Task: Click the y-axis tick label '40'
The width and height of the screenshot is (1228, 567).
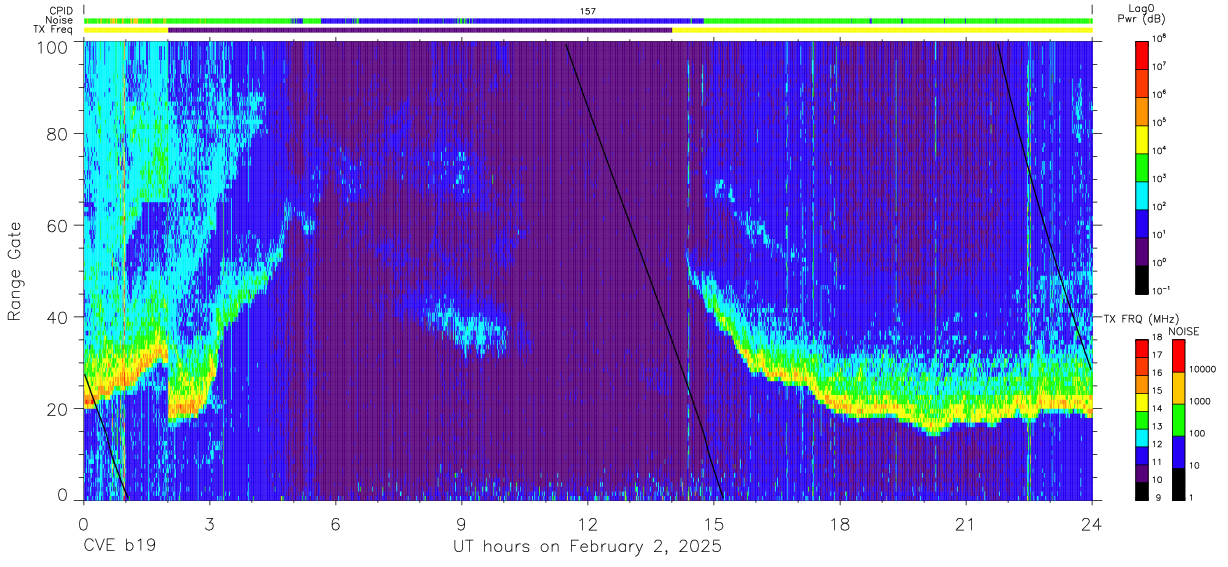Action: tap(58, 317)
